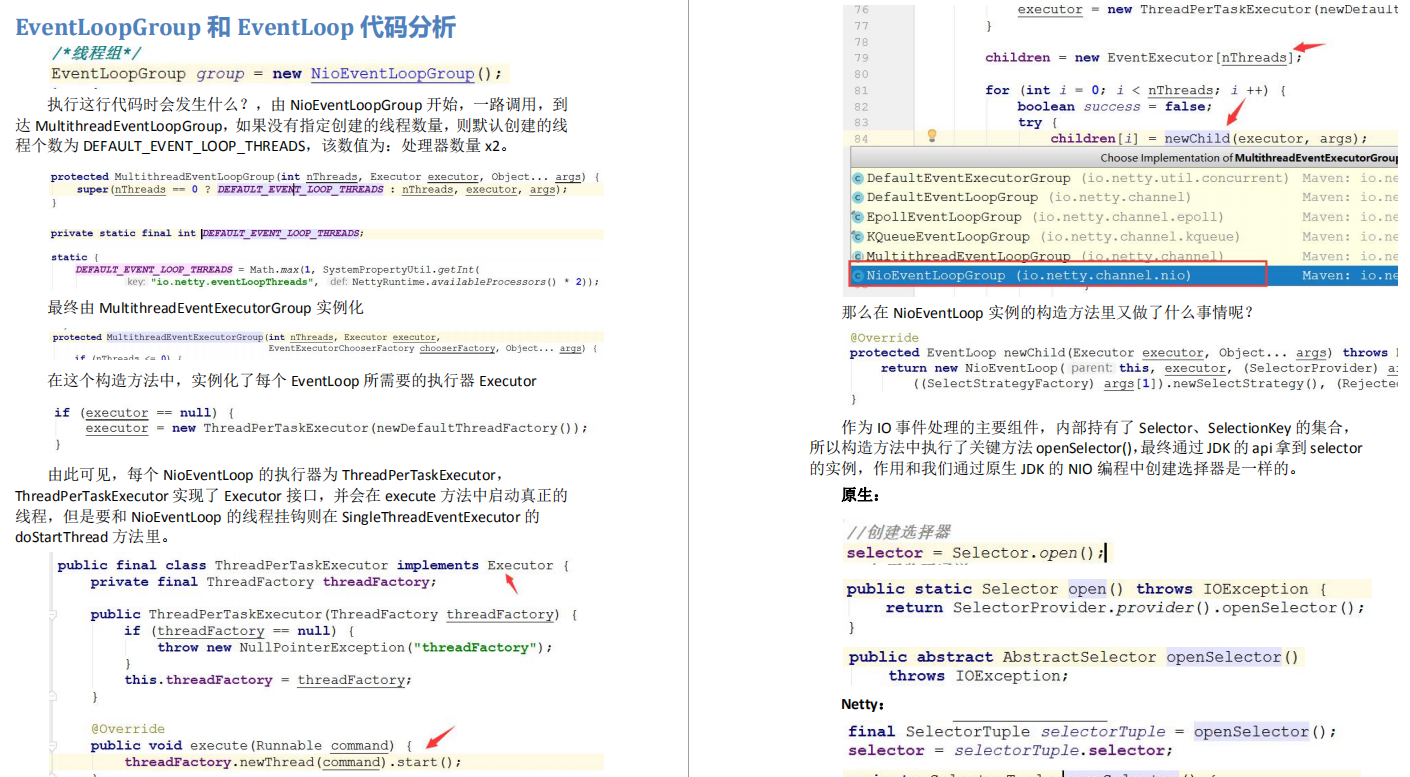Click the 'throws IOException;' line
Image resolution: width=1410 pixels, height=777 pixels.
click(x=978, y=676)
